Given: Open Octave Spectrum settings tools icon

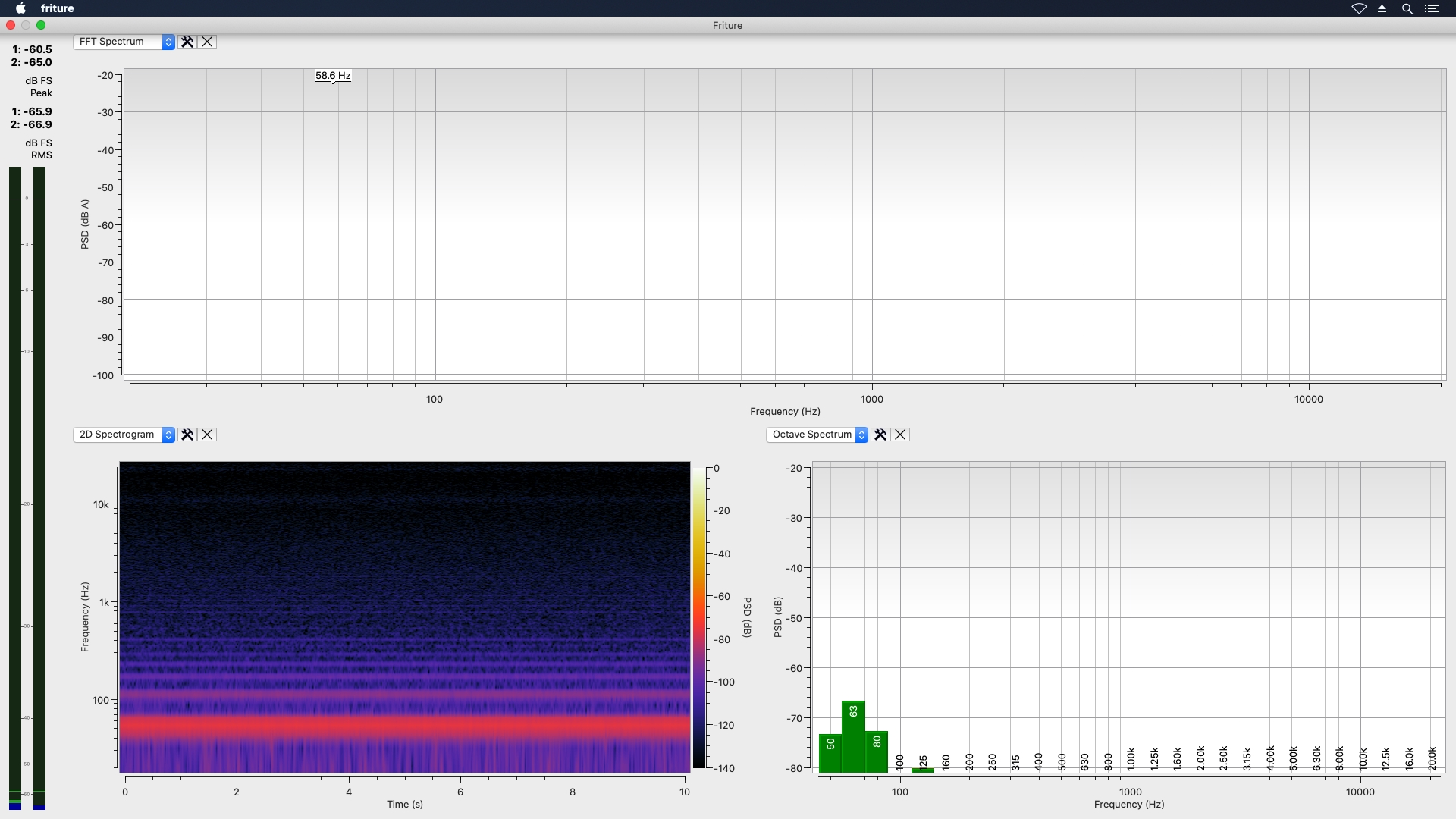Looking at the screenshot, I should (x=880, y=435).
